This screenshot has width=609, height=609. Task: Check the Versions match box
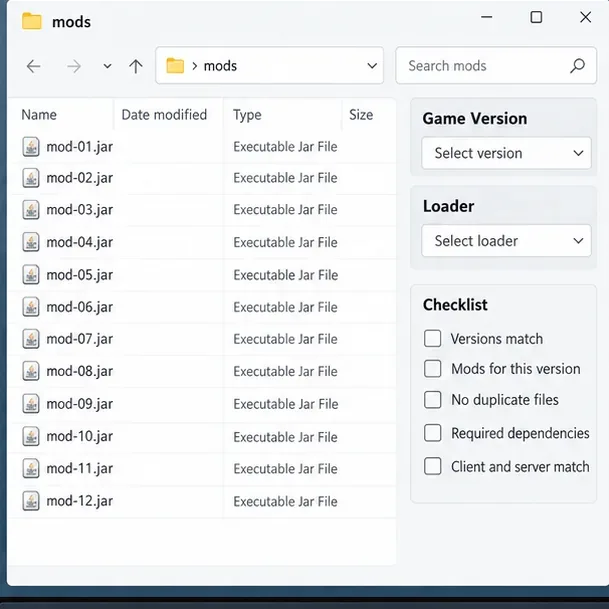click(x=432, y=338)
